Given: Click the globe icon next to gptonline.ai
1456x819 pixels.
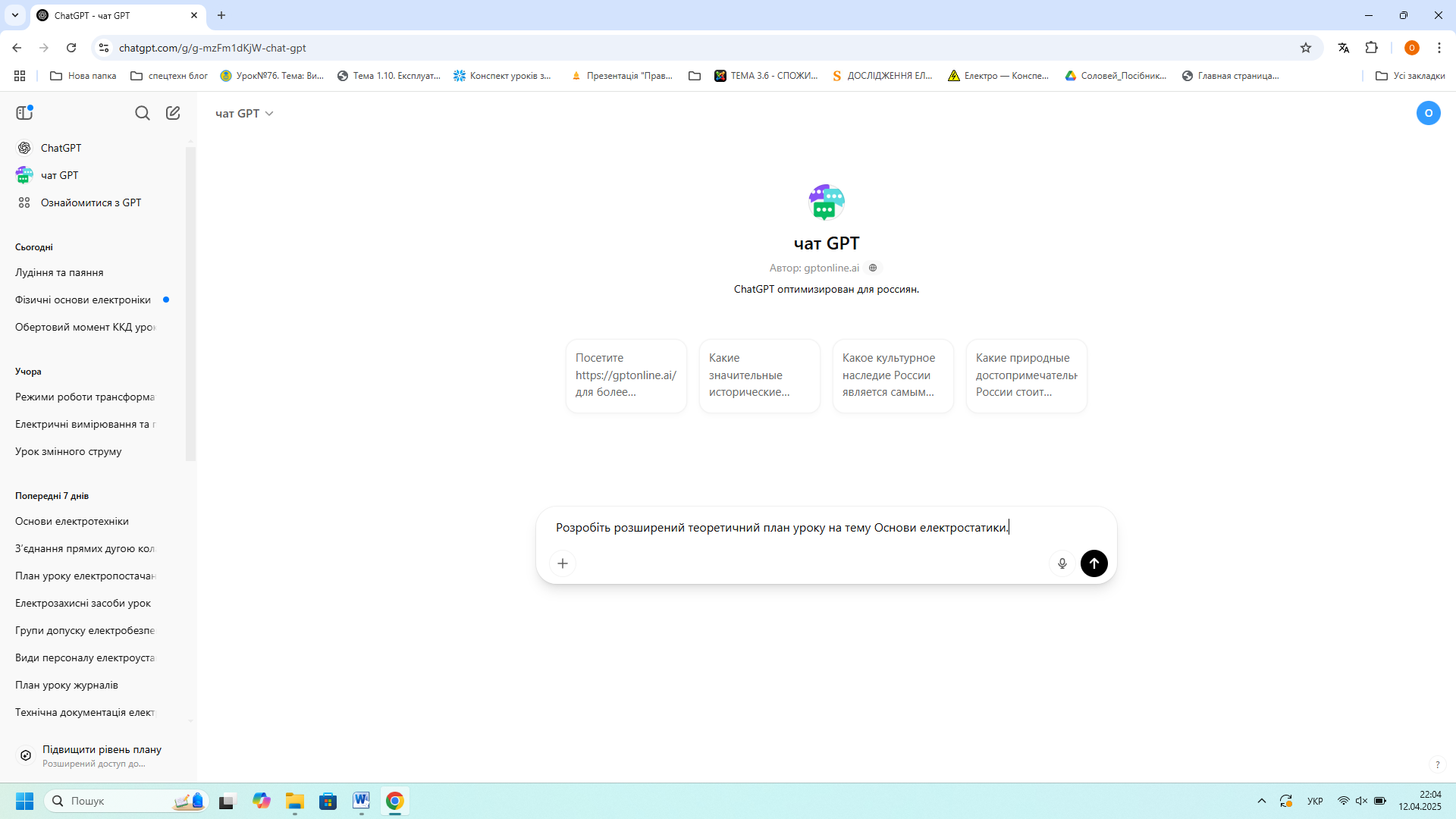Looking at the screenshot, I should 873,268.
